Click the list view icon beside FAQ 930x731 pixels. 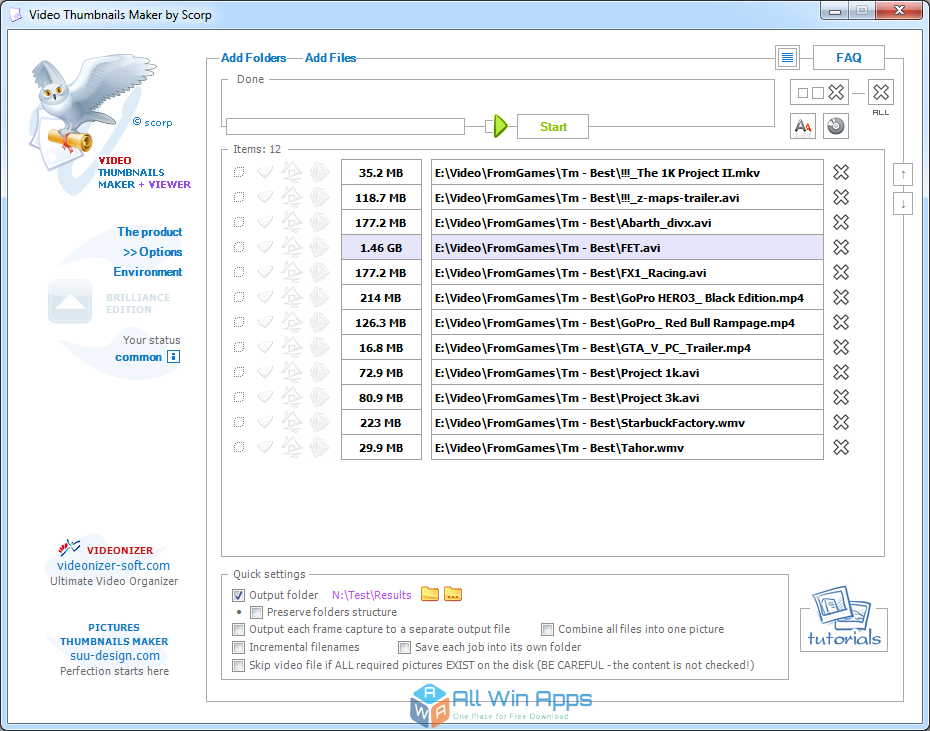pos(787,58)
